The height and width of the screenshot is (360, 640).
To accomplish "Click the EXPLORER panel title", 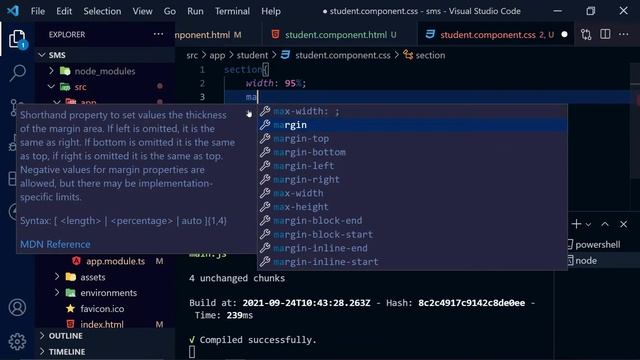I will pos(67,34).
